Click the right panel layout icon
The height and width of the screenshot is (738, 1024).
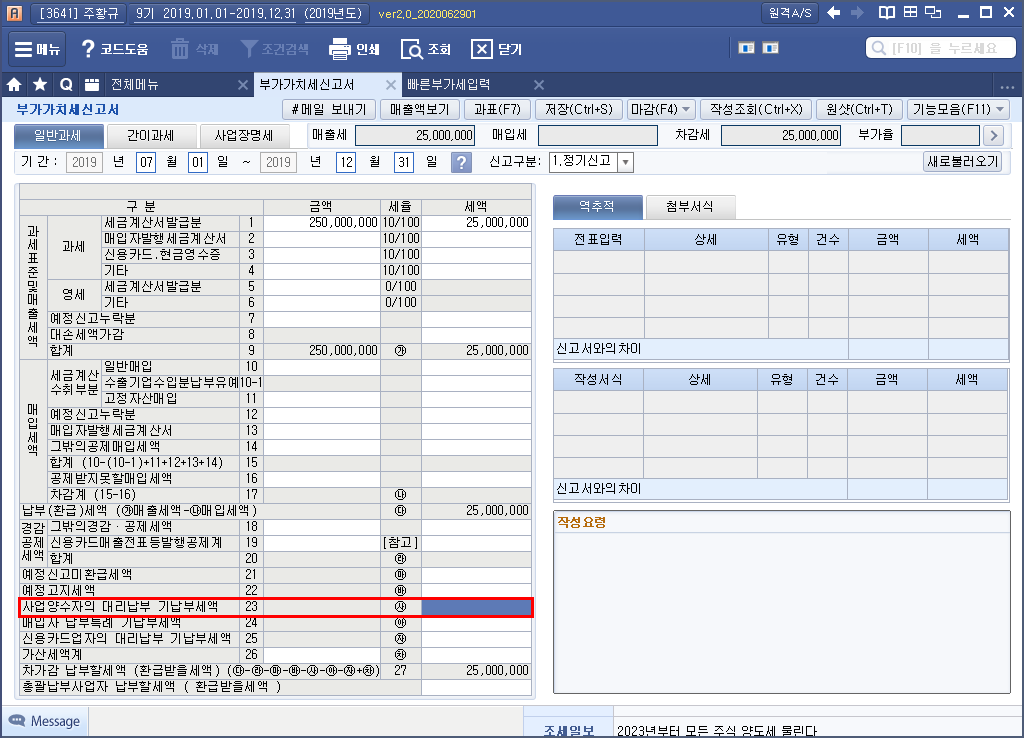[x=771, y=48]
